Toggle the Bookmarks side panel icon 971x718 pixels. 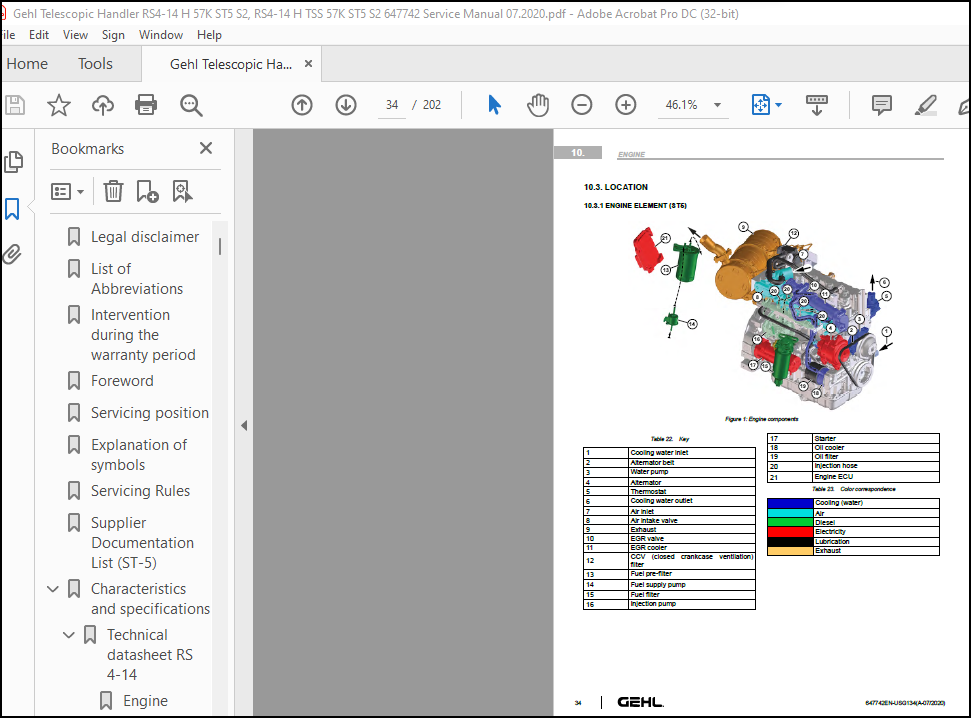(12, 209)
